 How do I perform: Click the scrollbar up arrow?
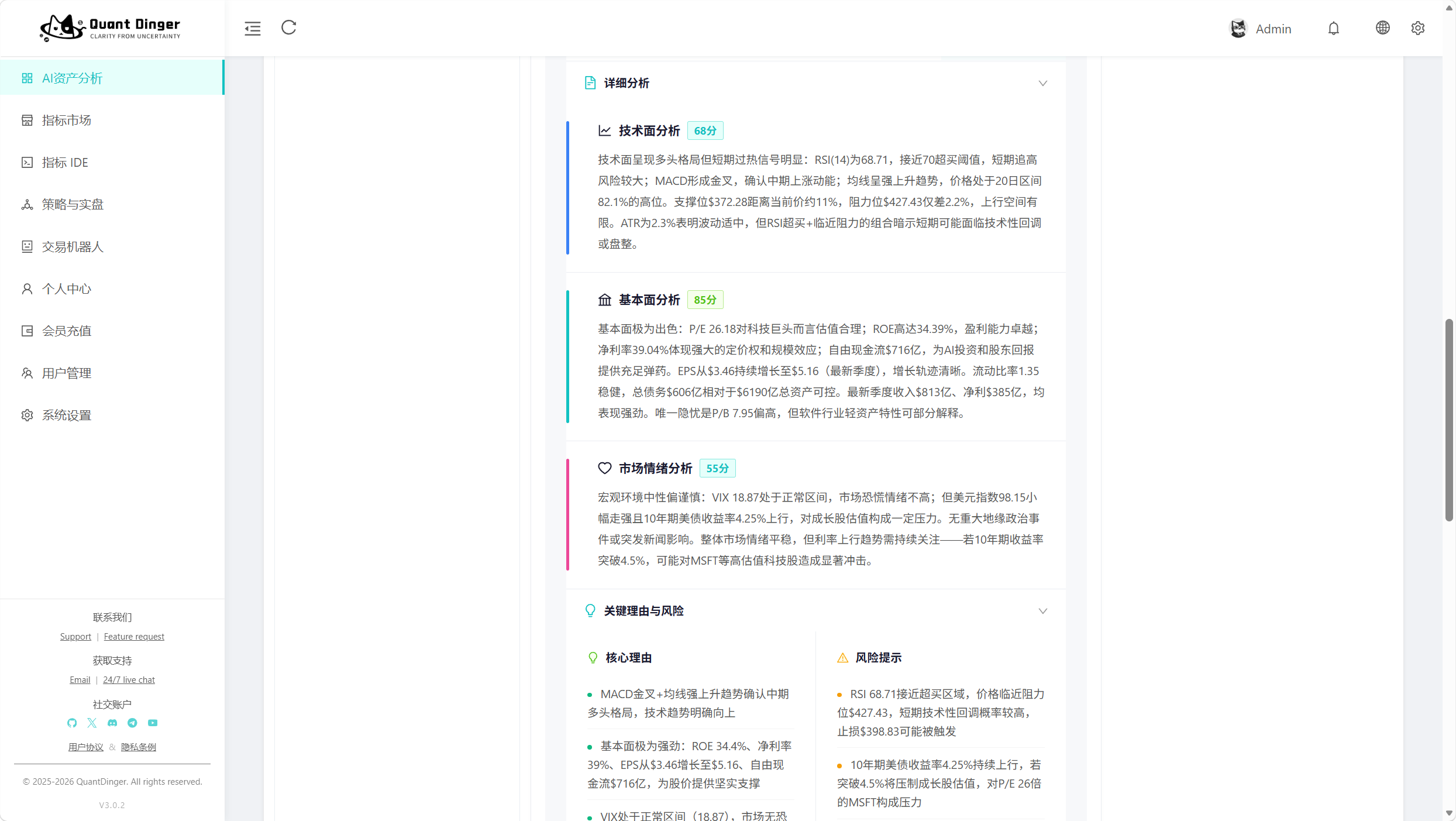[x=1449, y=8]
